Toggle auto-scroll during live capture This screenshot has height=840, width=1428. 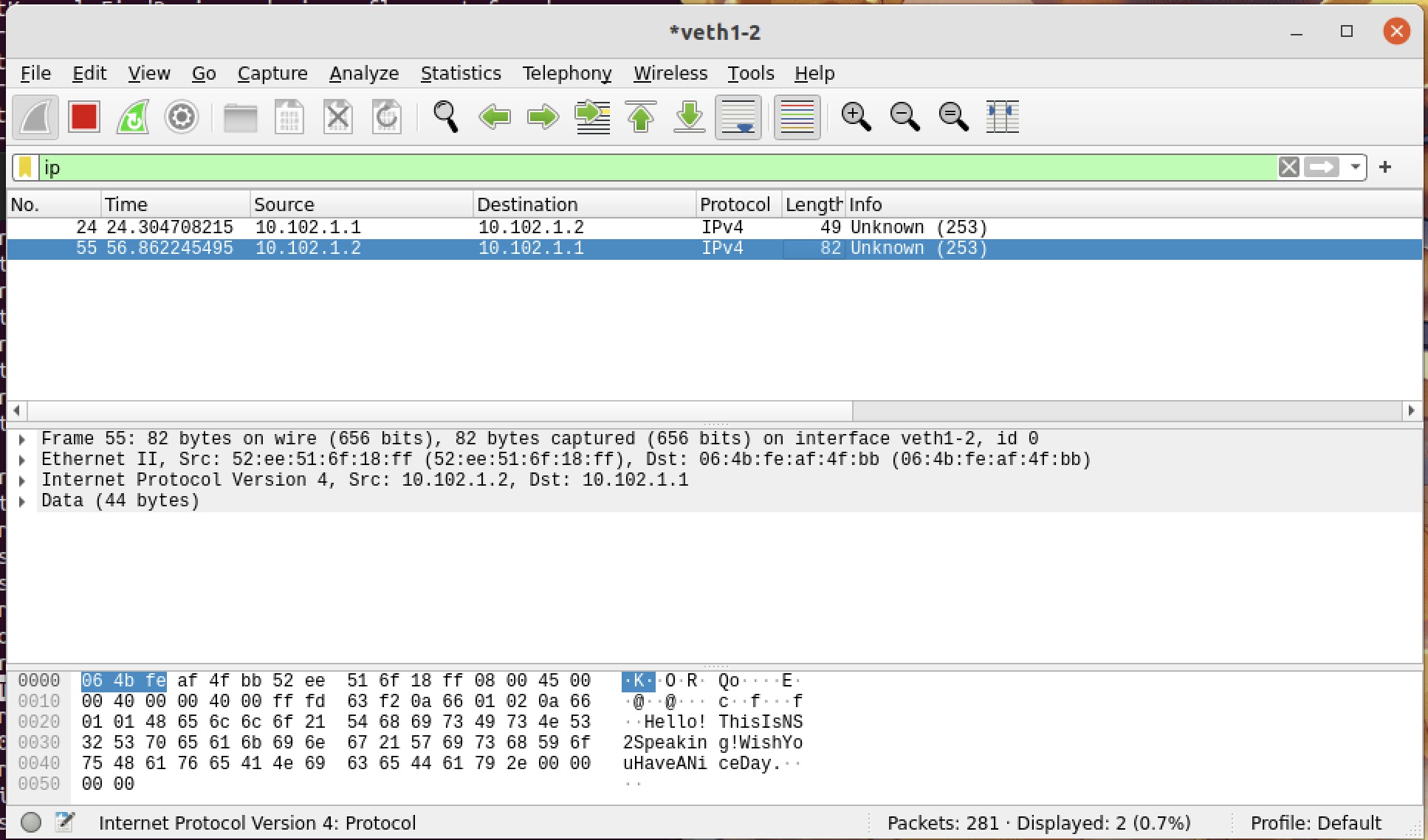click(738, 117)
